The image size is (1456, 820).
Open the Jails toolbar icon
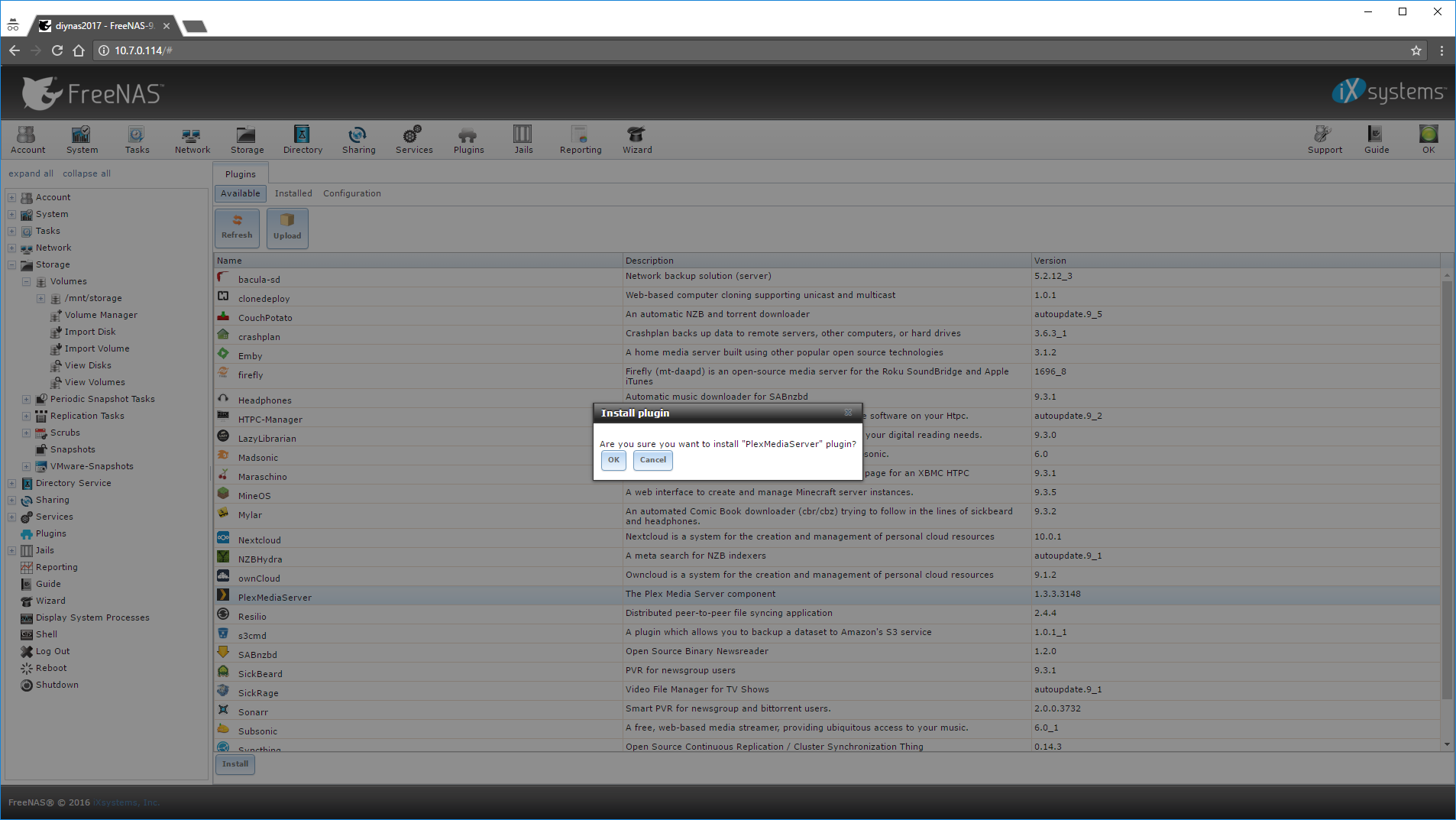[x=523, y=140]
